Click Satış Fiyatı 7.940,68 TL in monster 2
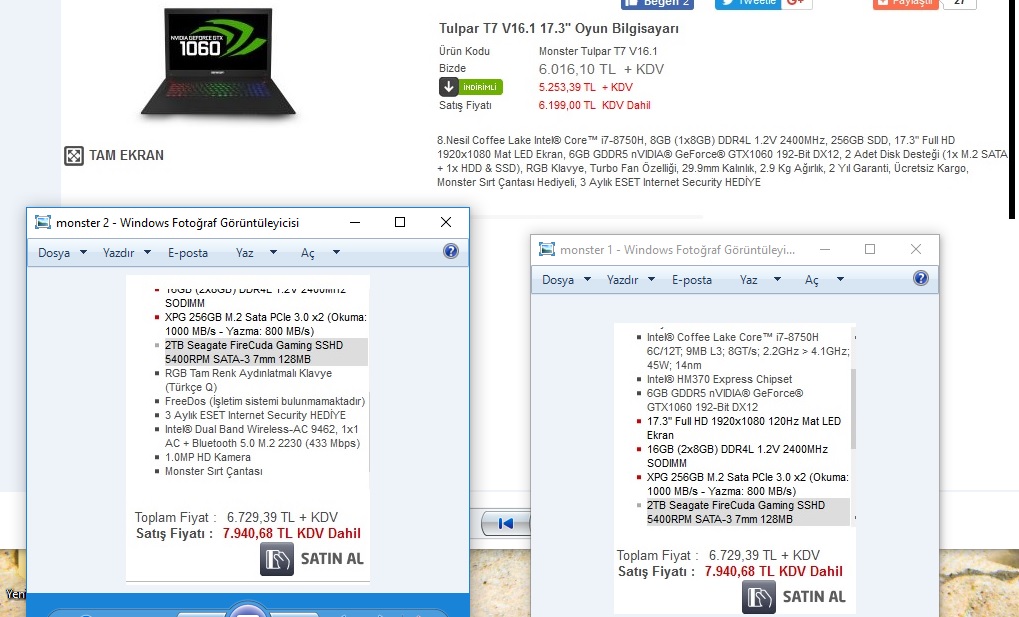 pos(248,534)
